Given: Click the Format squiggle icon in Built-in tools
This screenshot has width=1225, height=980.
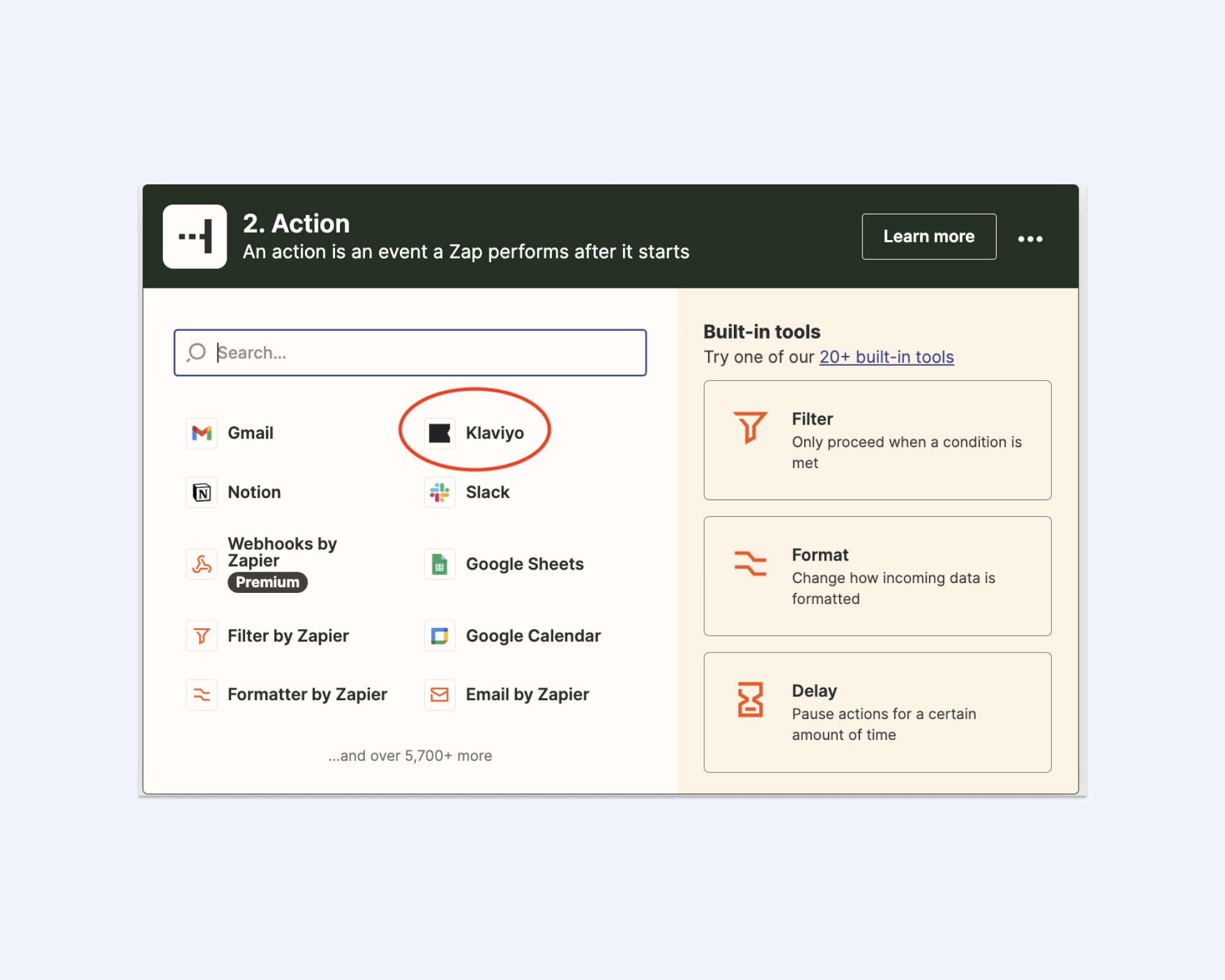Looking at the screenshot, I should 750,563.
